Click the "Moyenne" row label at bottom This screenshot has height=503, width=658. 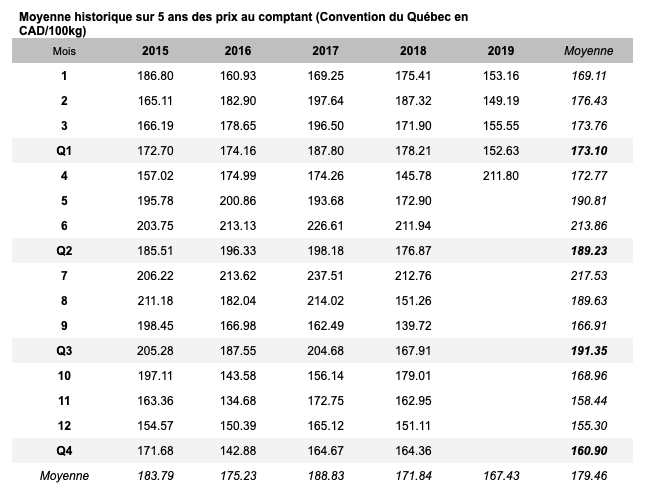pyautogui.click(x=64, y=476)
